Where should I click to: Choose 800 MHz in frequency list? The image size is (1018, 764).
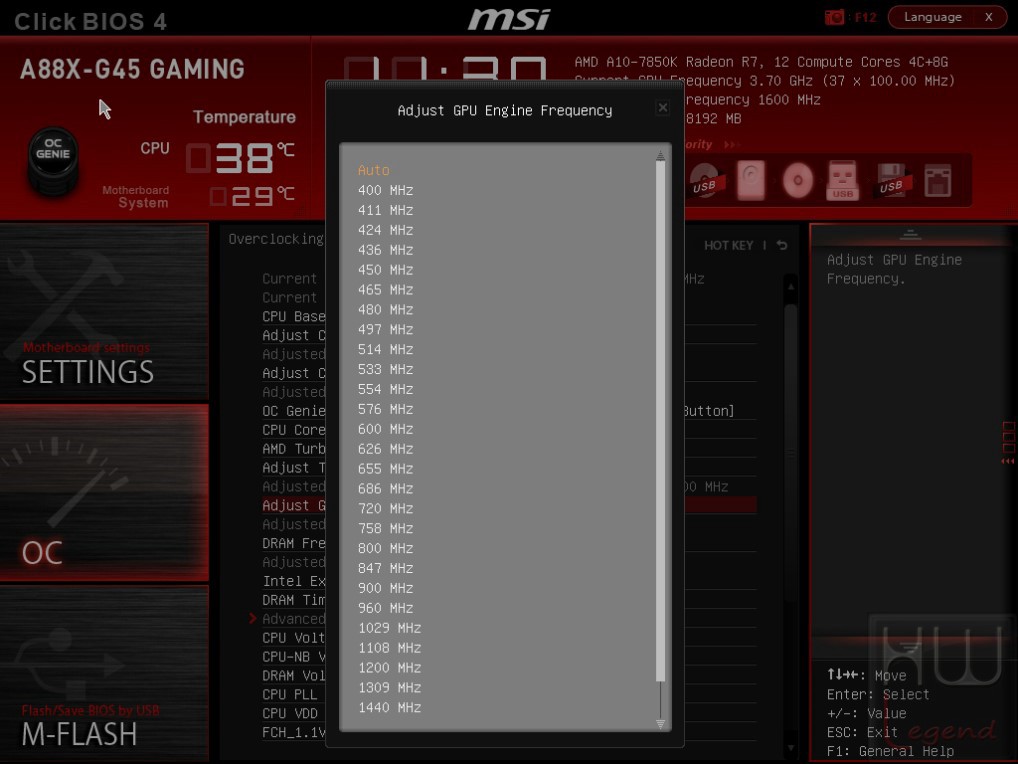pyautogui.click(x=385, y=548)
